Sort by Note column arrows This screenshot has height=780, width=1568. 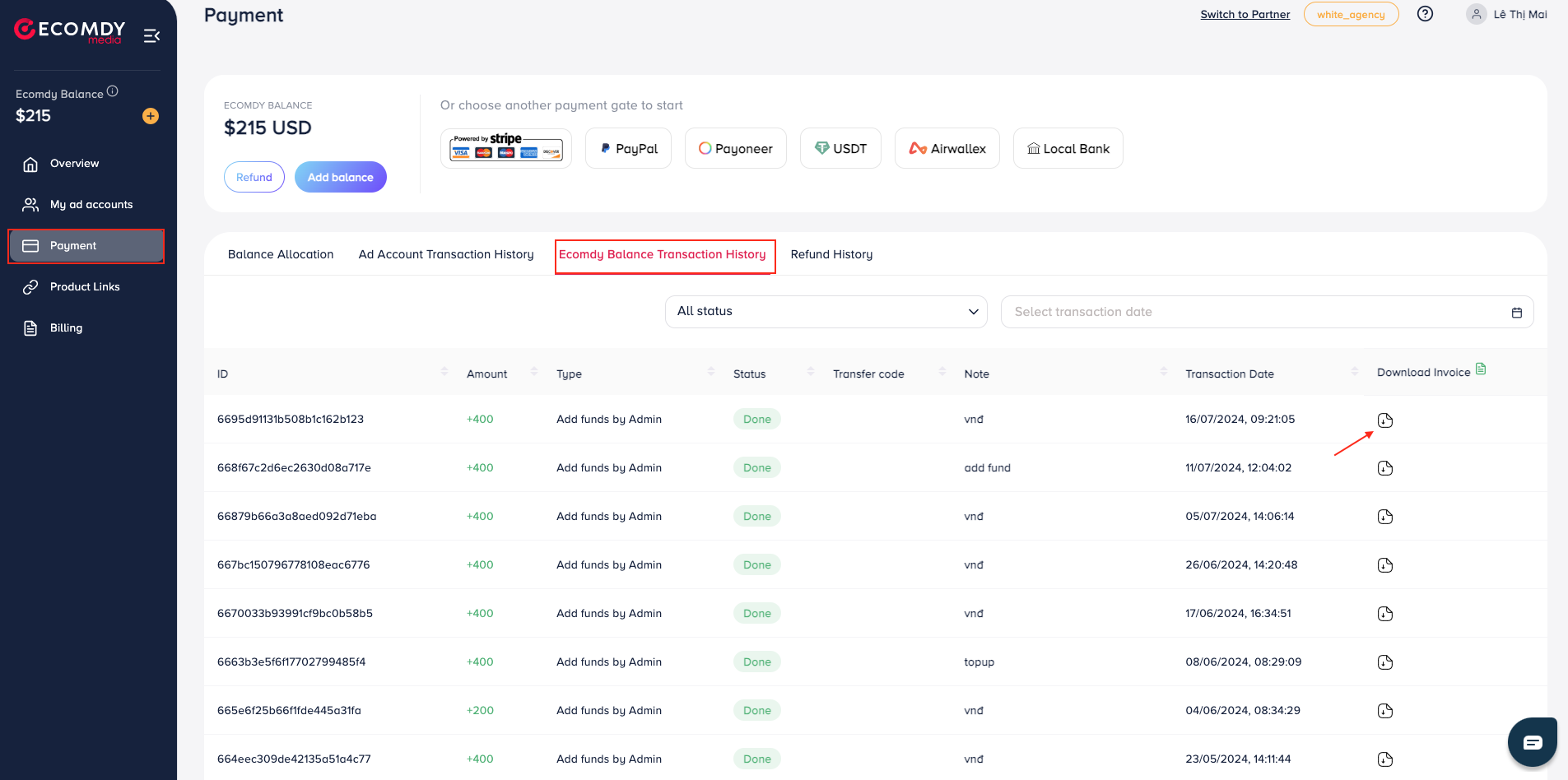tap(1164, 372)
